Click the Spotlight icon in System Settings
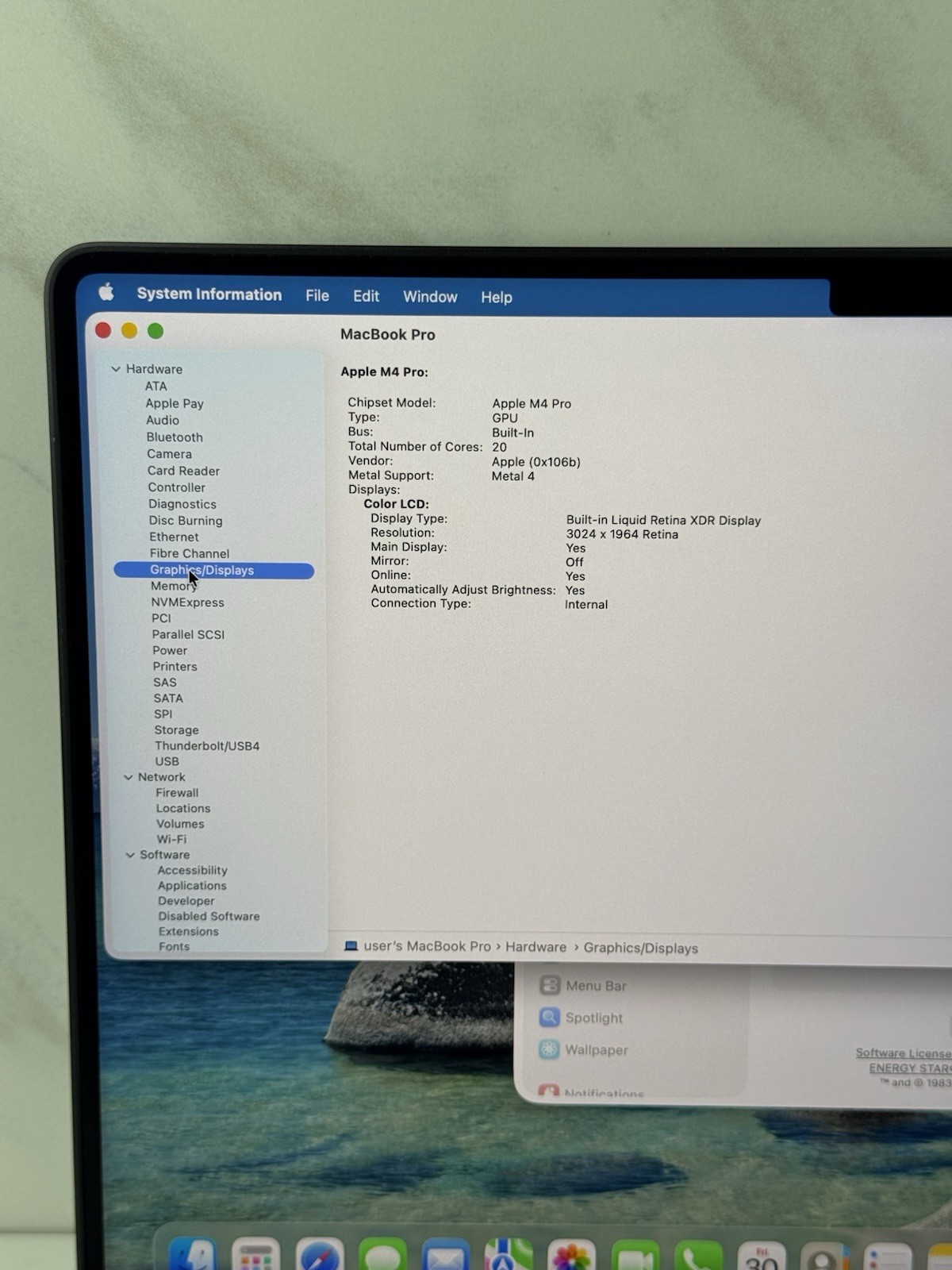 [550, 1018]
